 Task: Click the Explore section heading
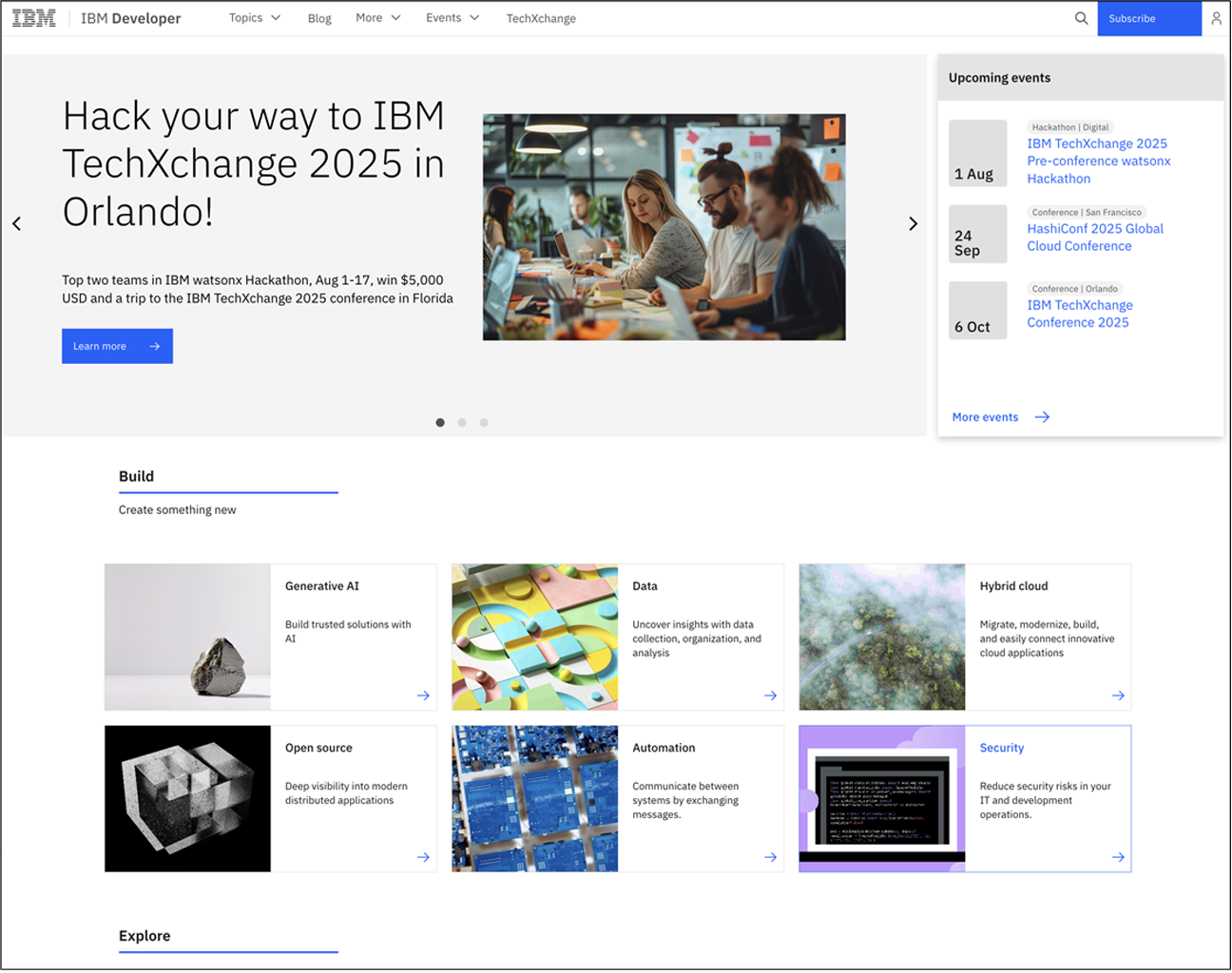tap(144, 936)
